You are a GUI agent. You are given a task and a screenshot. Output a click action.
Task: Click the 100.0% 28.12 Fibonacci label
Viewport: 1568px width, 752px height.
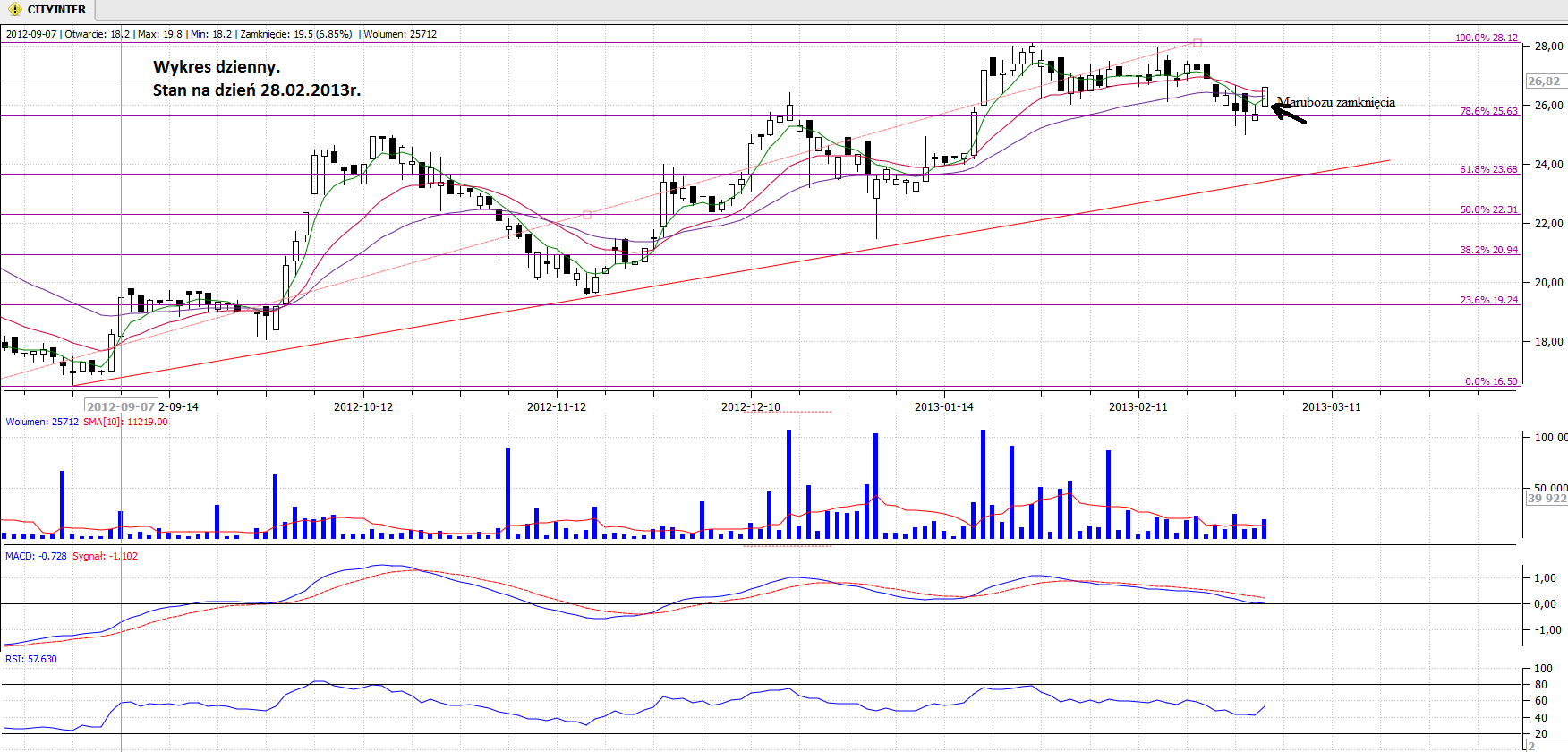coord(1487,38)
